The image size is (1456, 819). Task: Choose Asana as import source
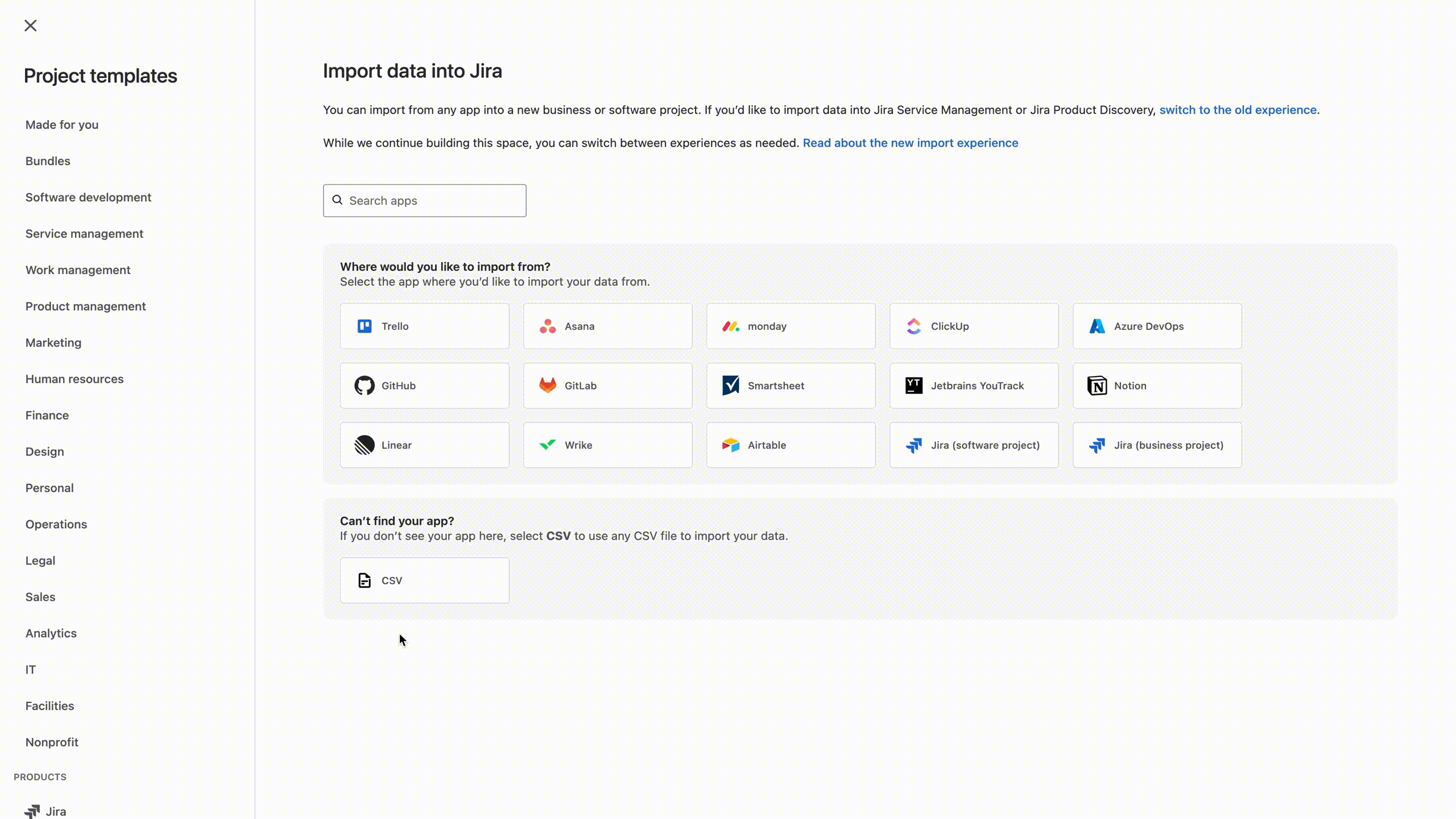[x=608, y=326]
